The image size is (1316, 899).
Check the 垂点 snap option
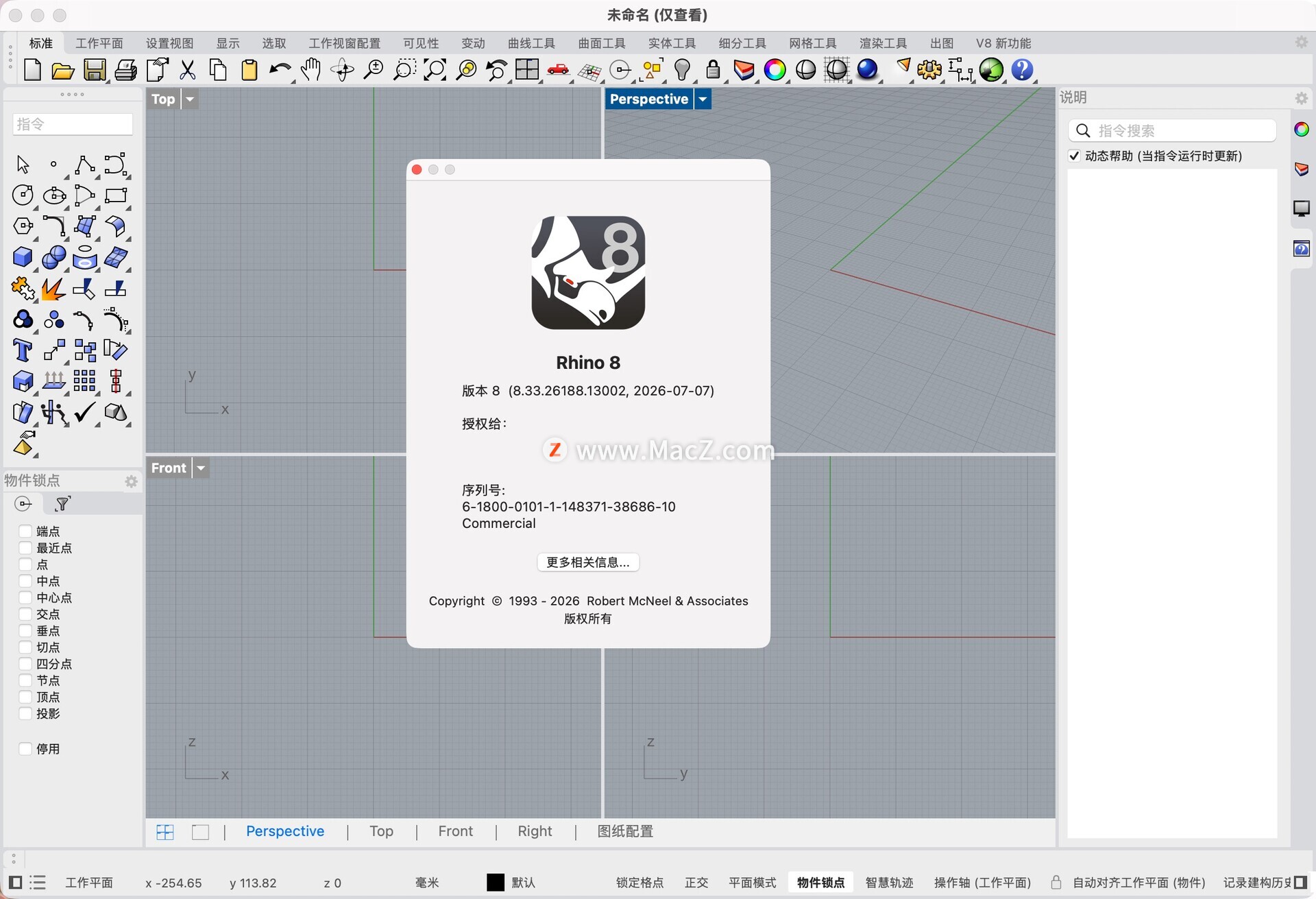coord(25,631)
